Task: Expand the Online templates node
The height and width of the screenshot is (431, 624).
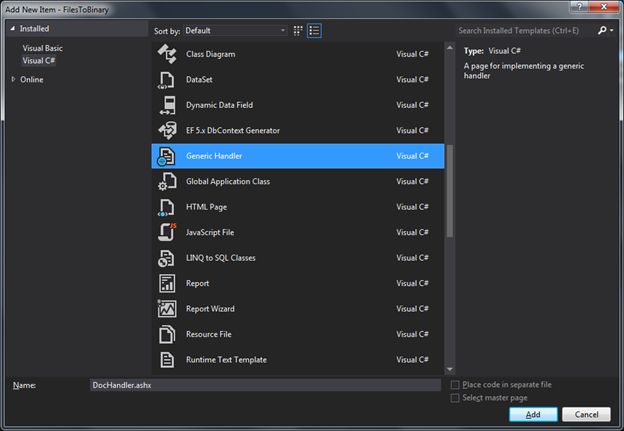Action: 13,79
